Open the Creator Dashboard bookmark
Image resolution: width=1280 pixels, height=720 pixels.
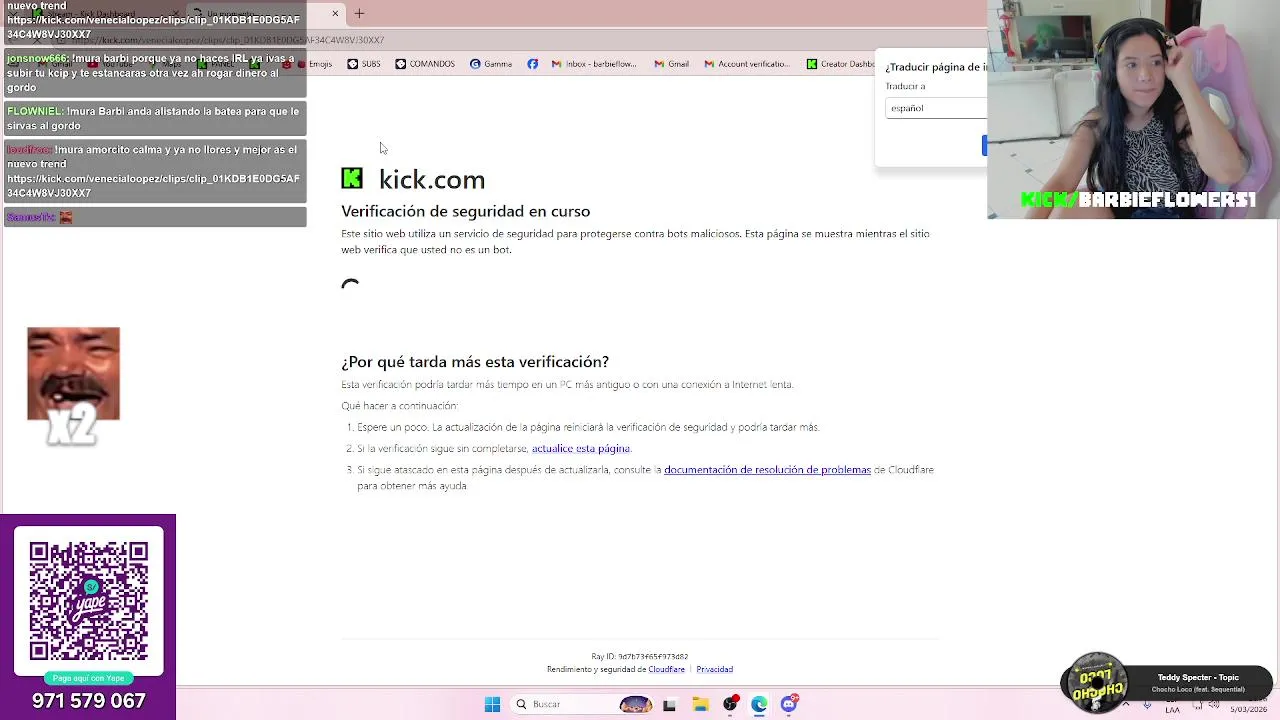(840, 64)
